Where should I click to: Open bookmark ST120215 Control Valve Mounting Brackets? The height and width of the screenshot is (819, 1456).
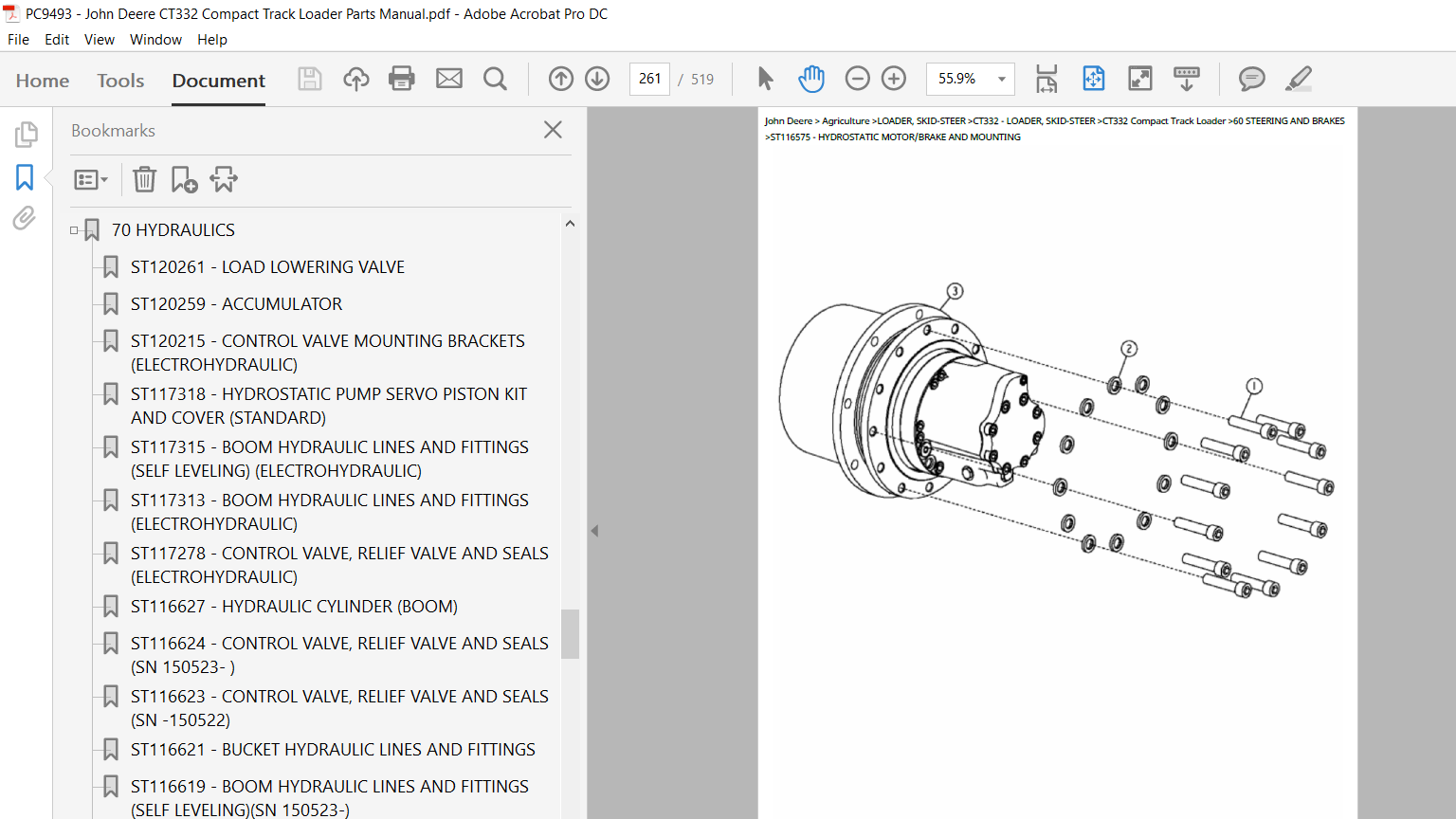(328, 353)
